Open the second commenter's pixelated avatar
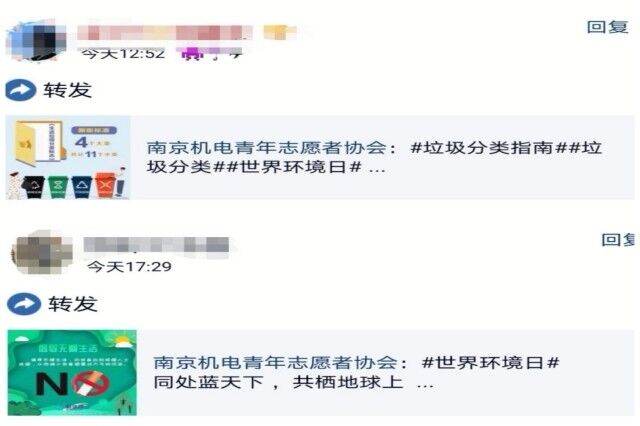 click(43, 252)
